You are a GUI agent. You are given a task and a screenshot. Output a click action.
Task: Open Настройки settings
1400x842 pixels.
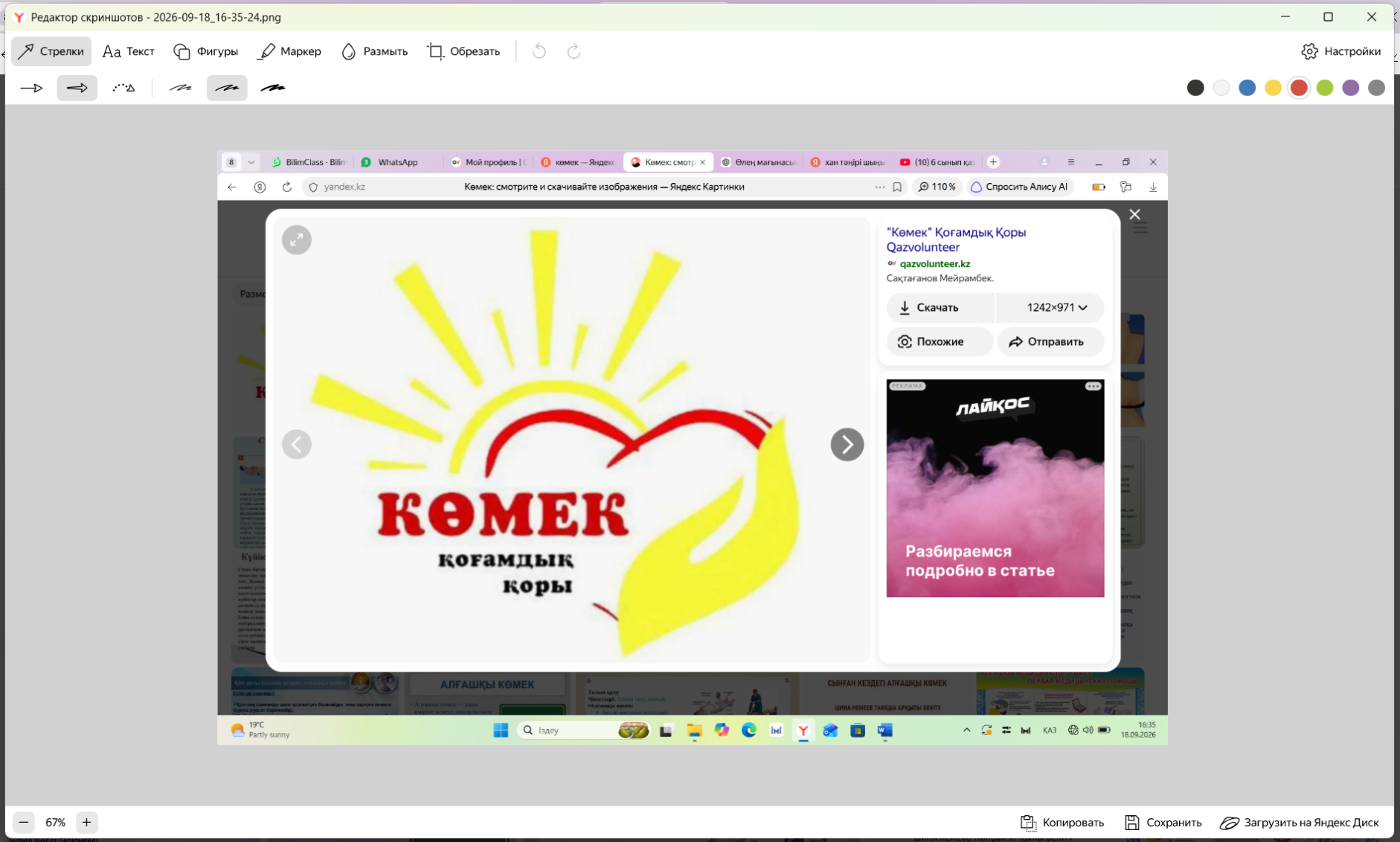pyautogui.click(x=1341, y=51)
